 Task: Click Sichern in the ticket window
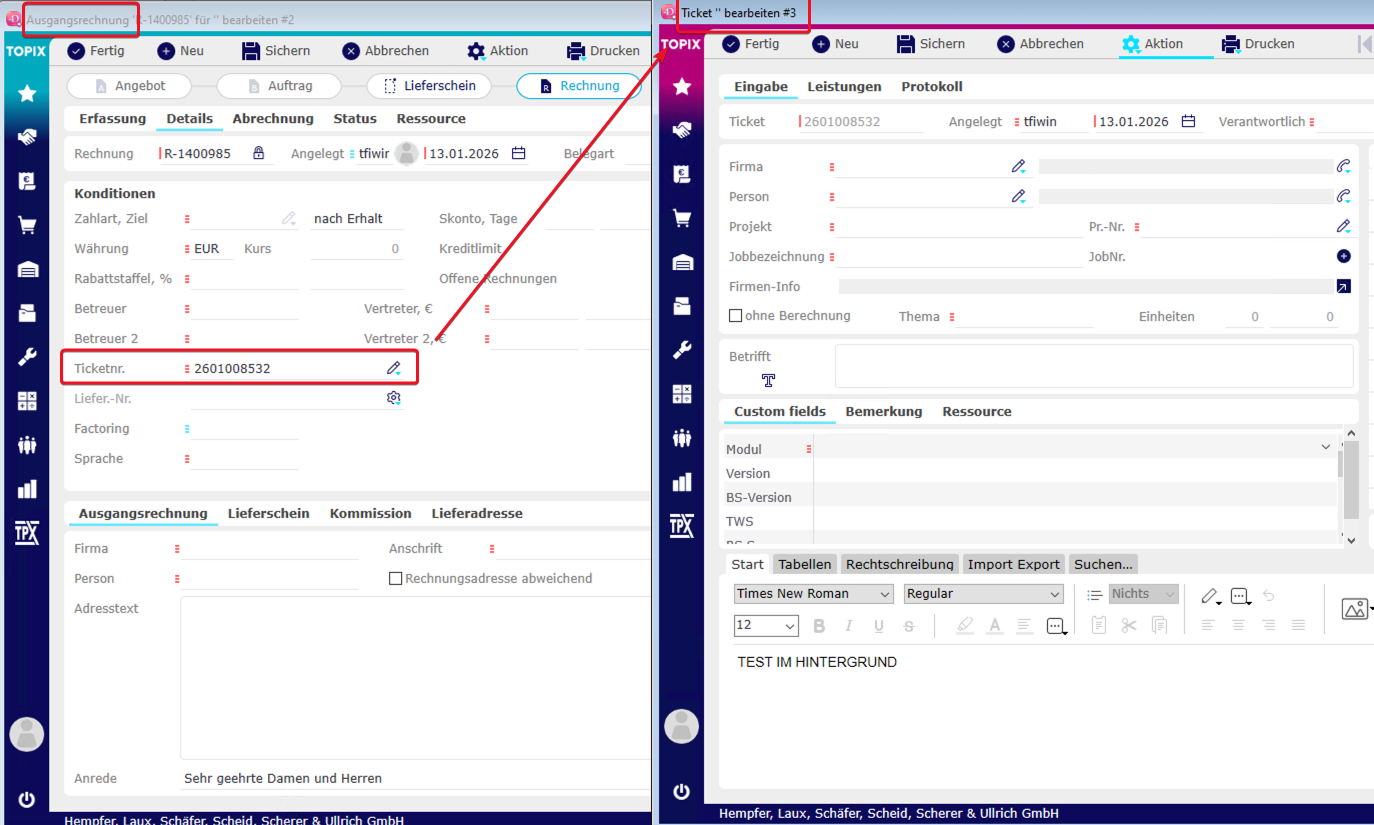point(931,44)
